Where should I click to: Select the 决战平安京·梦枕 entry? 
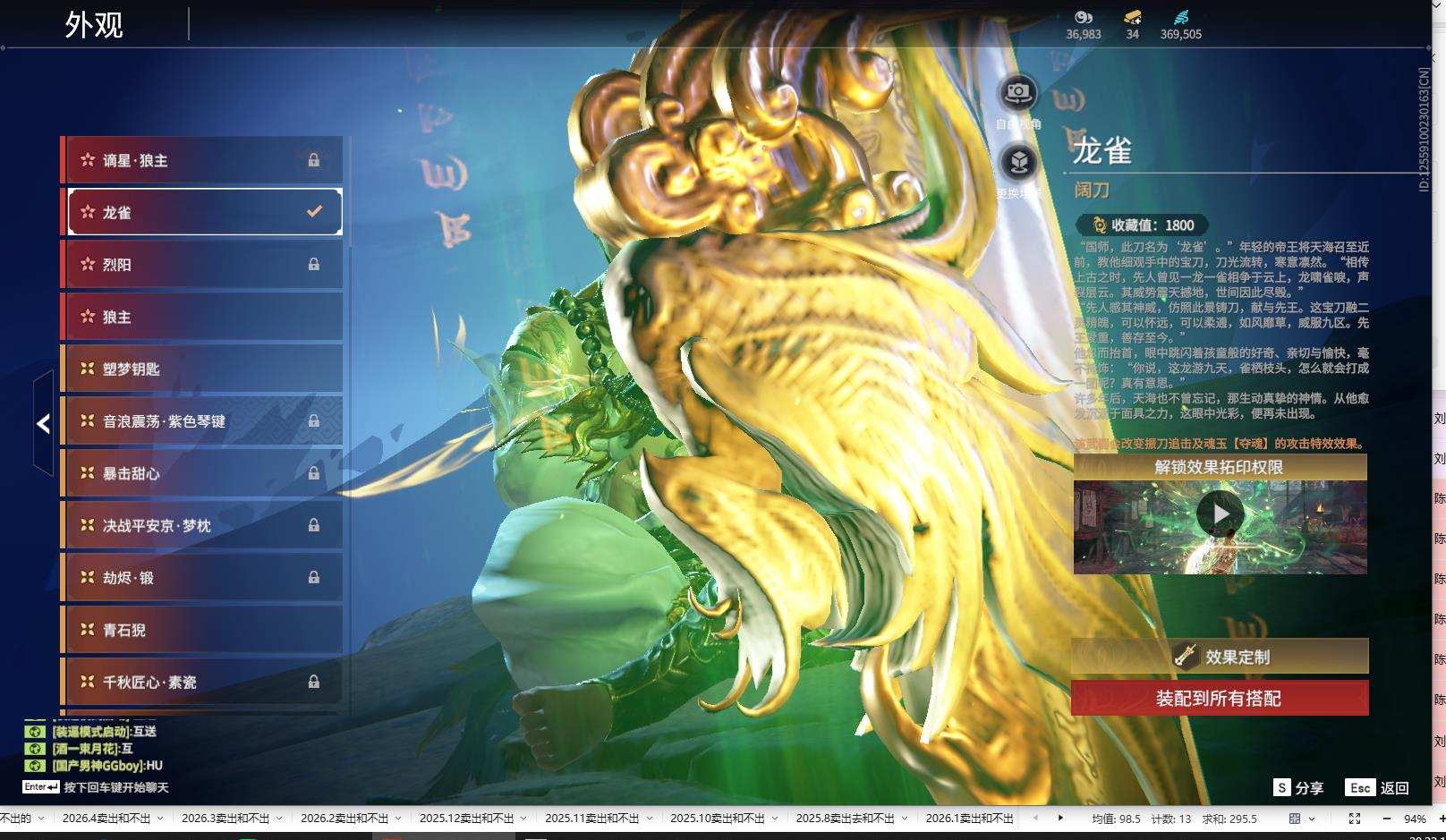click(202, 525)
